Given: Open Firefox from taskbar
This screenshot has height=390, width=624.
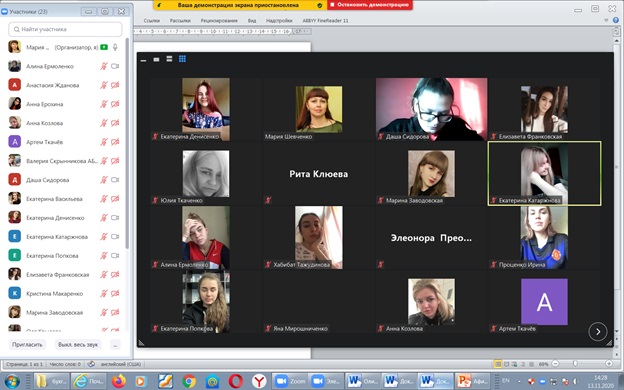Looking at the screenshot, I should click(x=119, y=381).
